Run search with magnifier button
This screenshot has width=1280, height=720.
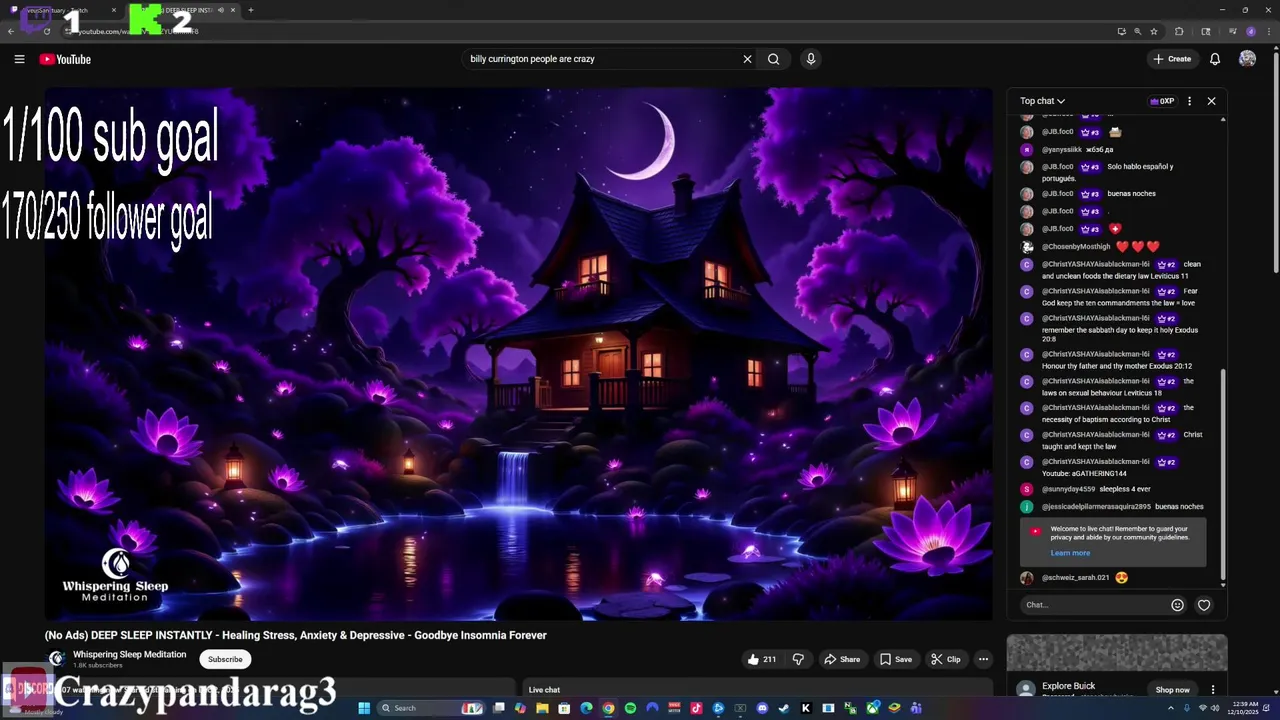click(773, 59)
